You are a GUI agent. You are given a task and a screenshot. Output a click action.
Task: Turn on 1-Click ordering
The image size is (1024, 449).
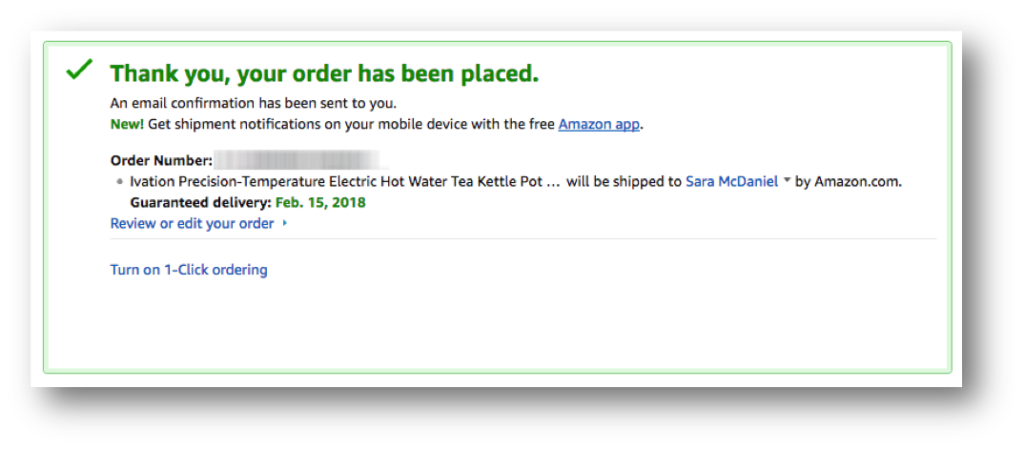click(189, 270)
